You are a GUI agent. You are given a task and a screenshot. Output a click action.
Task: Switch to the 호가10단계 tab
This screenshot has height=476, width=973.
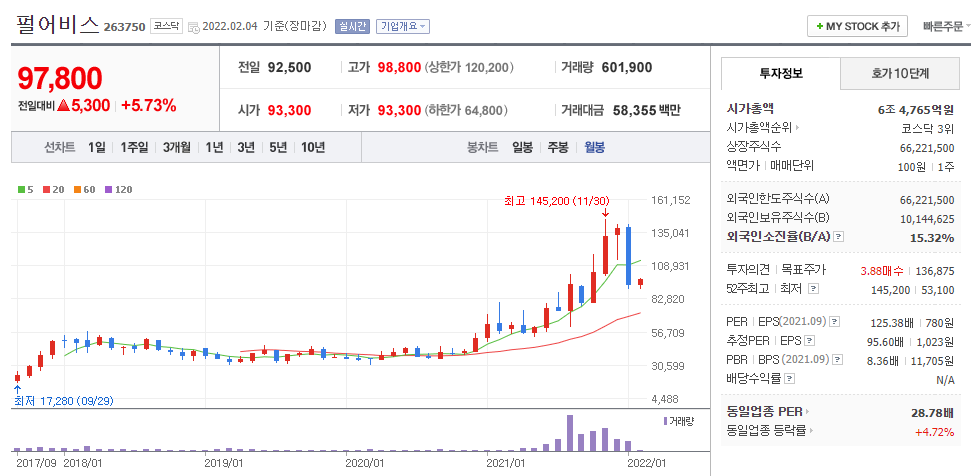click(900, 74)
